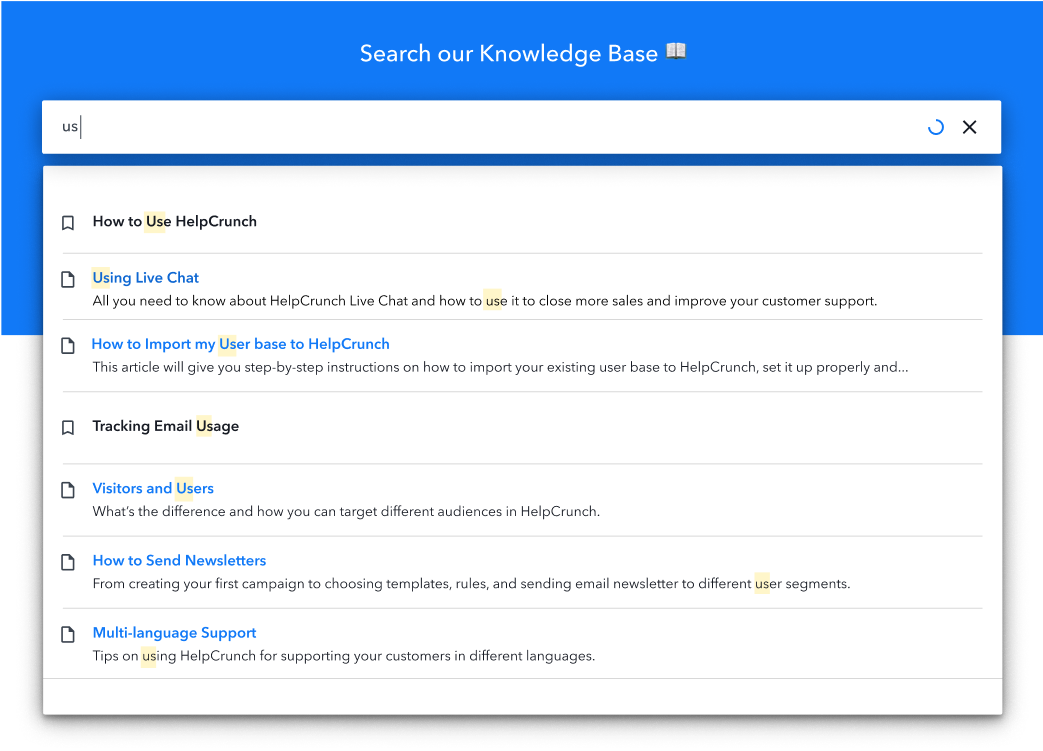Click description 'What's the difference and how you can target'
The width and height of the screenshot is (1043, 751).
346,512
